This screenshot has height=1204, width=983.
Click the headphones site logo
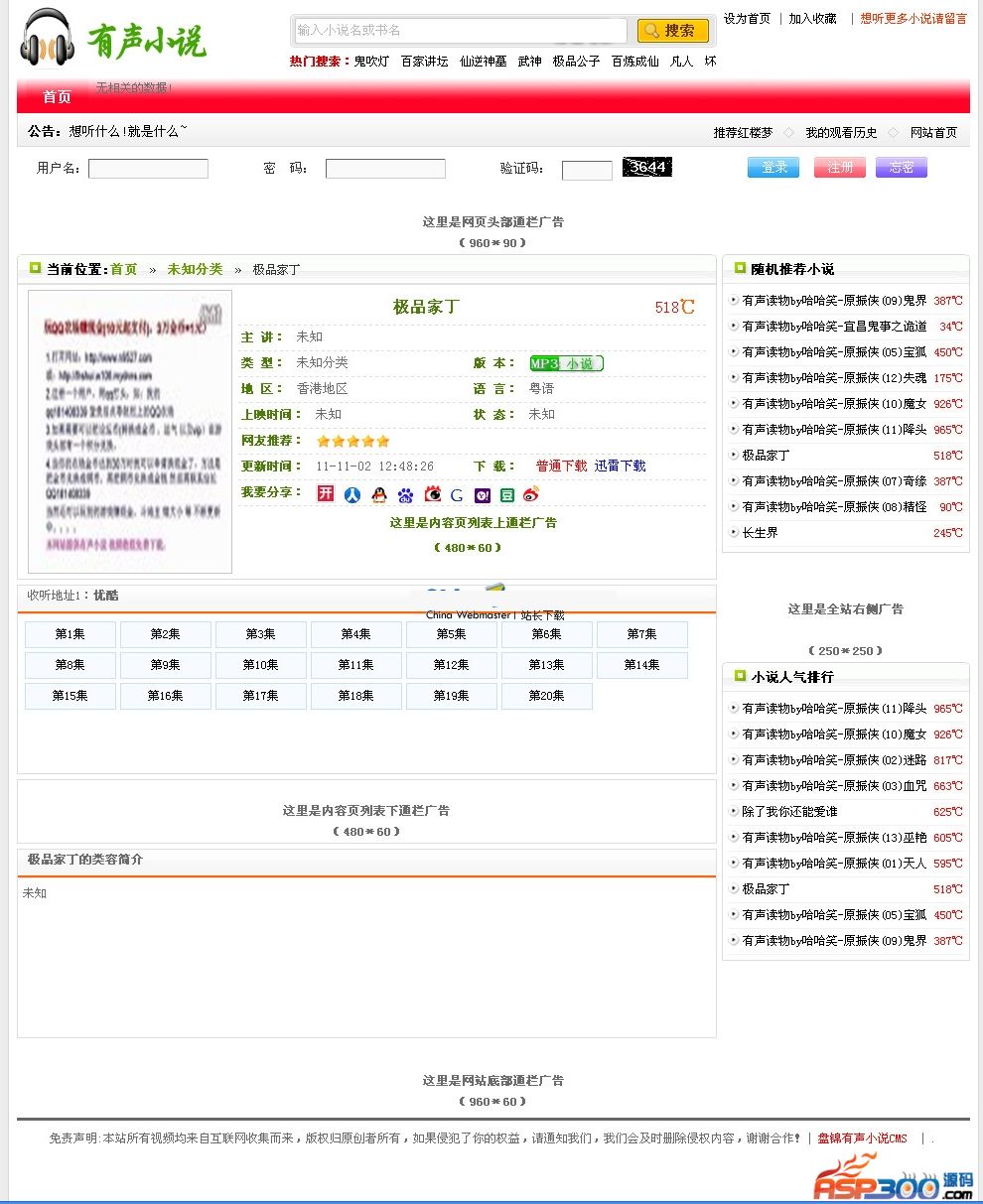(x=48, y=38)
